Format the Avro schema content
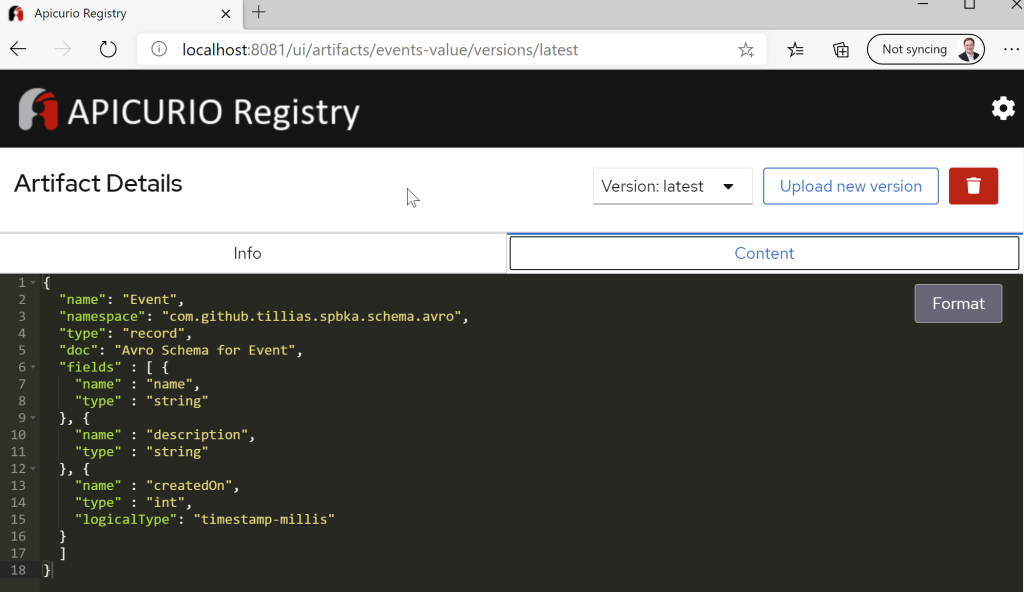Screen dimensions: 1024x592 tap(957, 303)
